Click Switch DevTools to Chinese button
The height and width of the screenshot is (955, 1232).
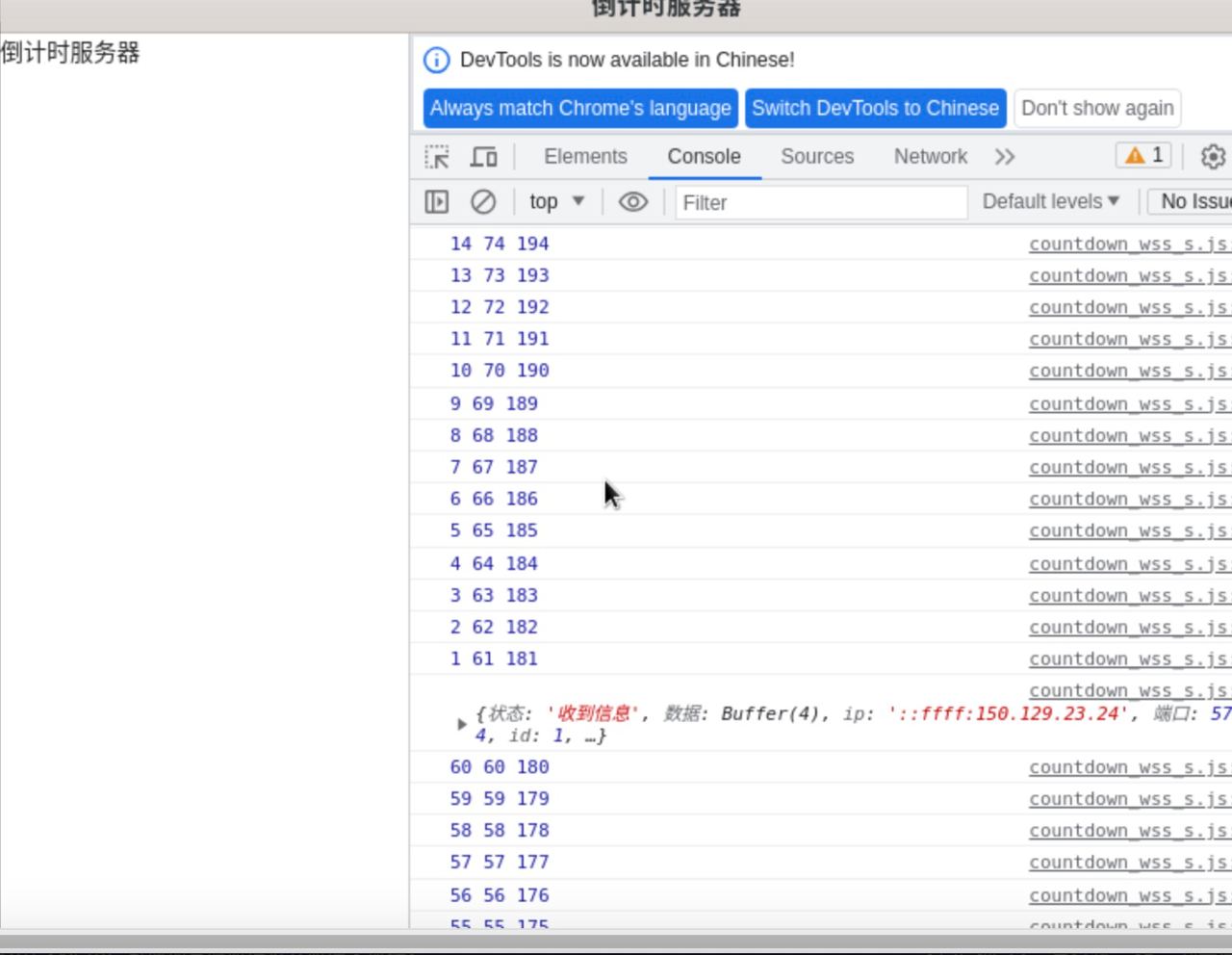tap(876, 108)
